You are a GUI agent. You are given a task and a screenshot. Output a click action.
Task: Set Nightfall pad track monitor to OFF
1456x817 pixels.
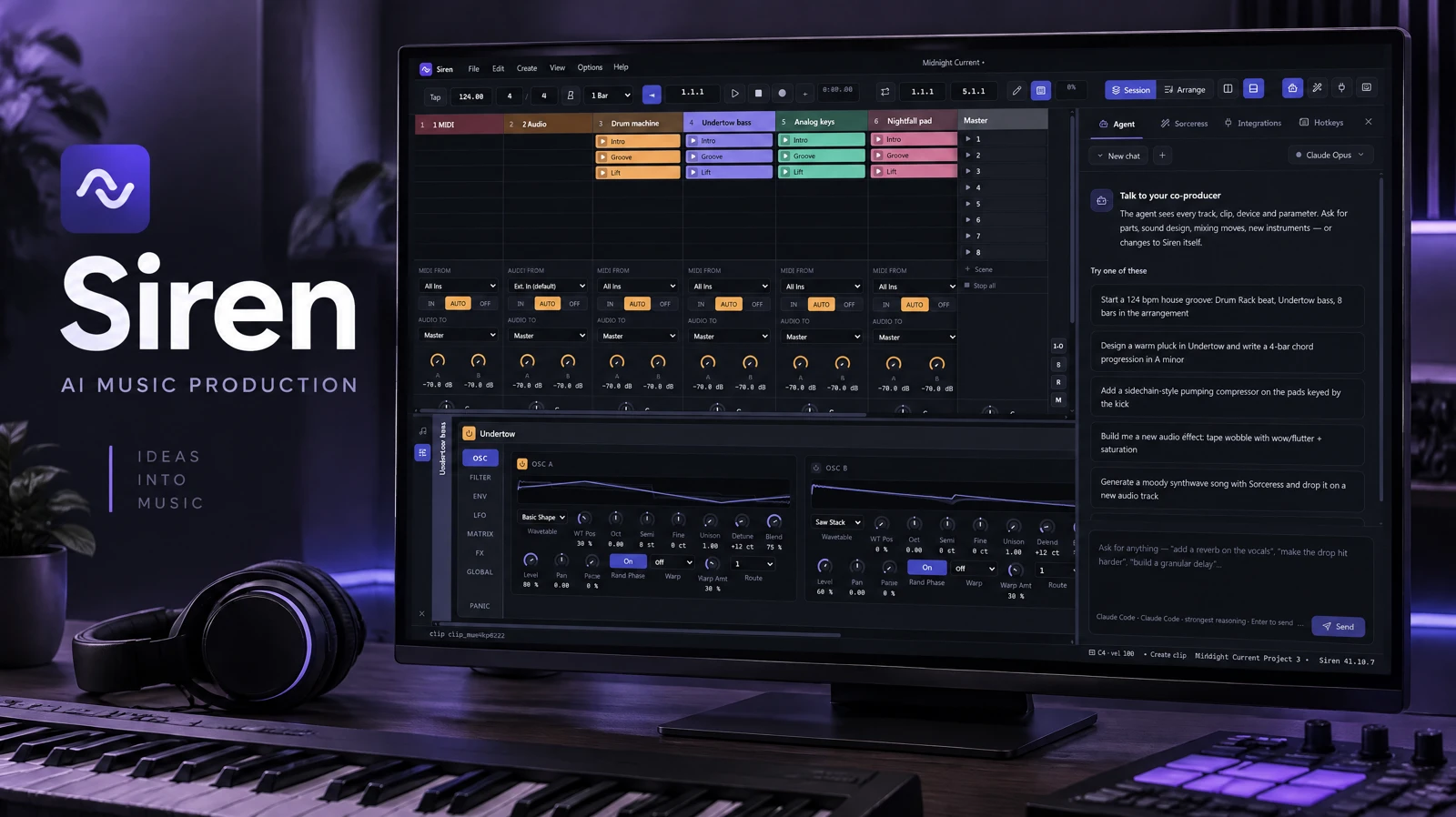(944, 305)
